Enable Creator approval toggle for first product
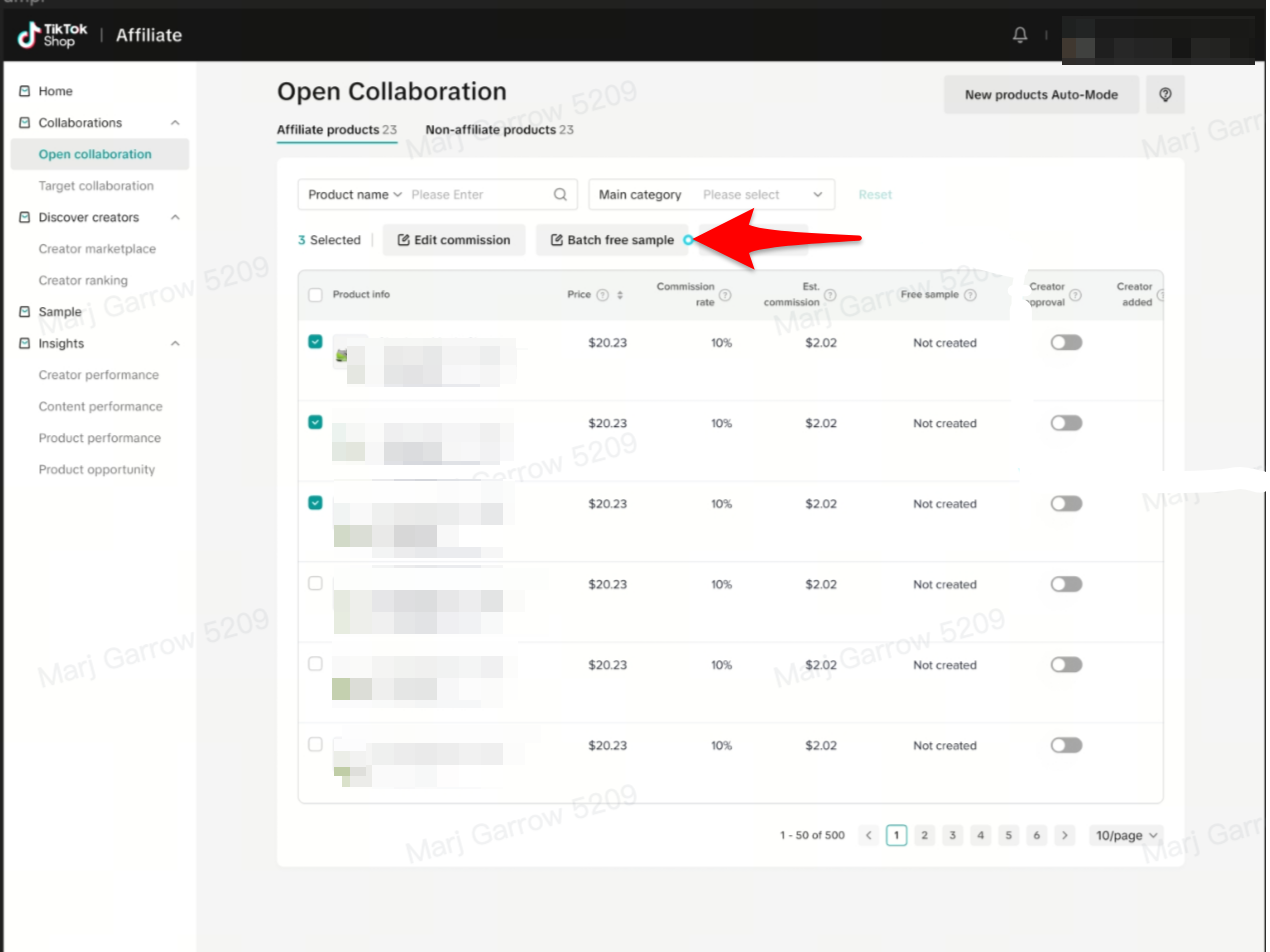 [x=1066, y=342]
